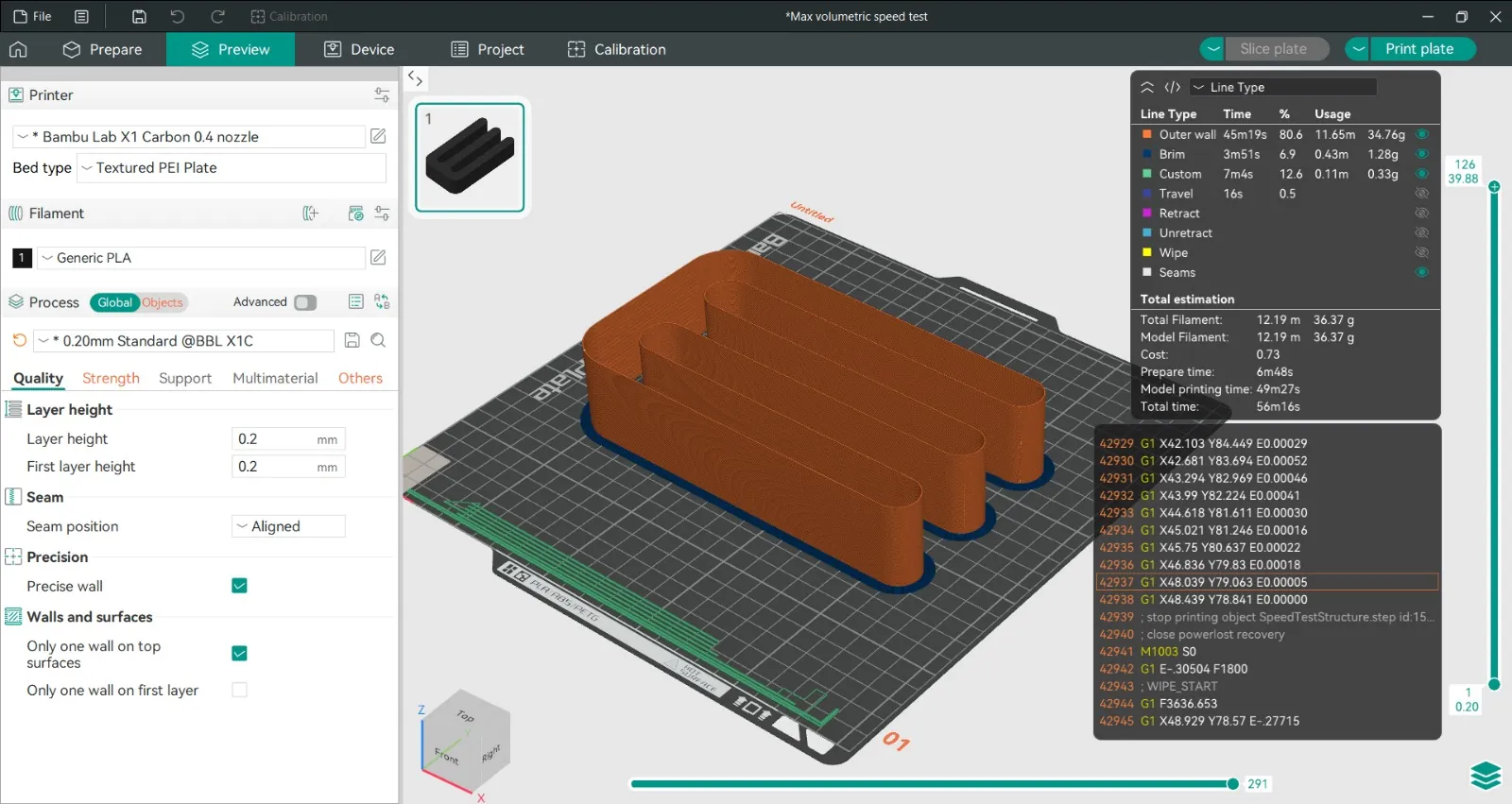The height and width of the screenshot is (804, 1512).
Task: Click the horizontal move slider handle
Action: click(1232, 783)
